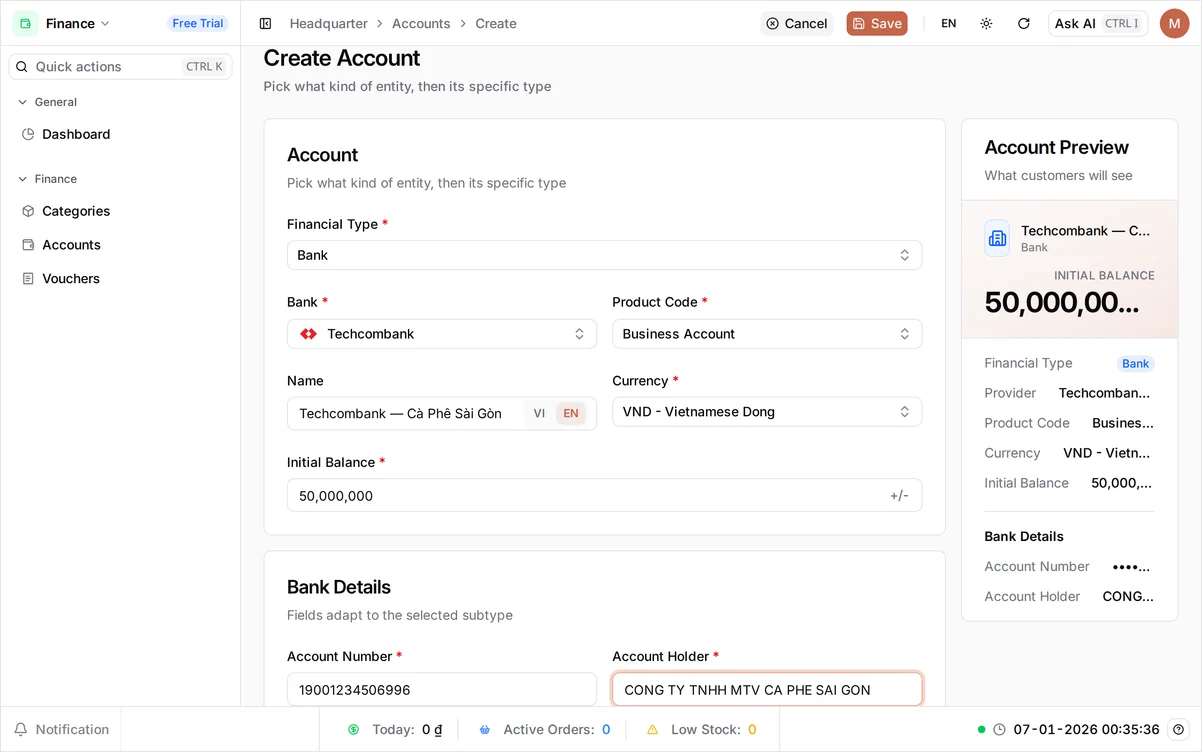Toggle the sidebar panel icon
The image size is (1202, 752).
coord(265,23)
